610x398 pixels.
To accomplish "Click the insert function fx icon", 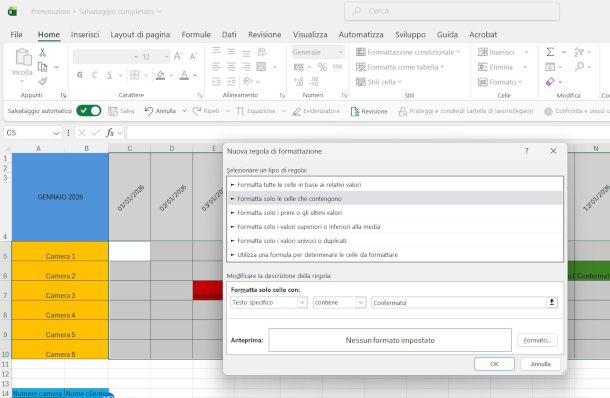I will (110, 133).
